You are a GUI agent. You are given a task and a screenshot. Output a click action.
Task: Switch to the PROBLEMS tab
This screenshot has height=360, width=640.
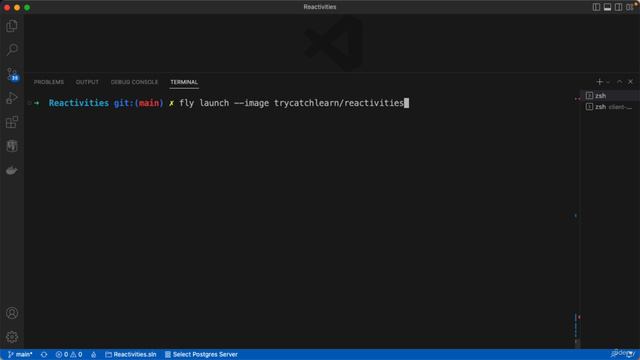[x=49, y=82]
